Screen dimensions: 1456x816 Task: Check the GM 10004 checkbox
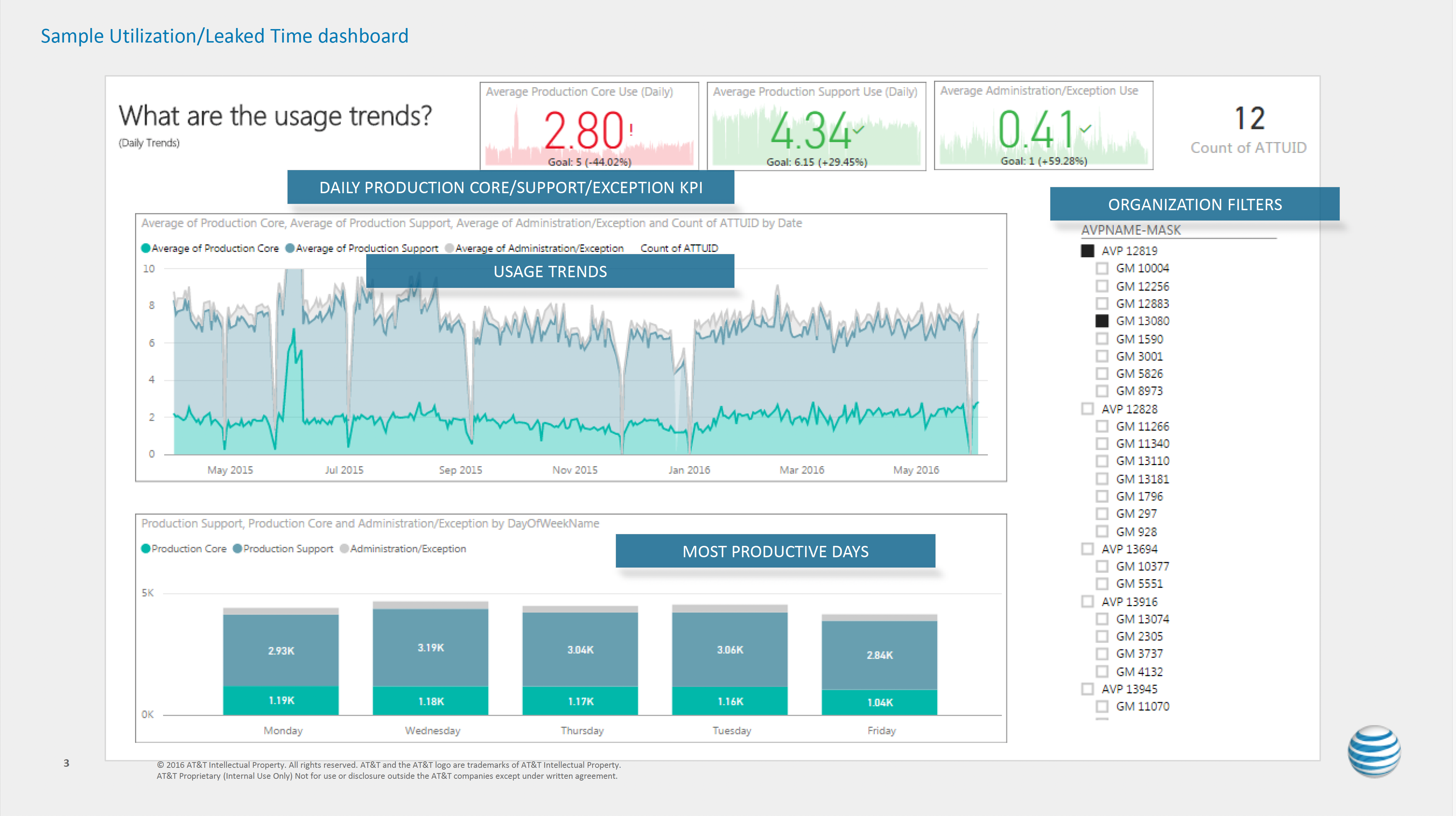(1102, 268)
